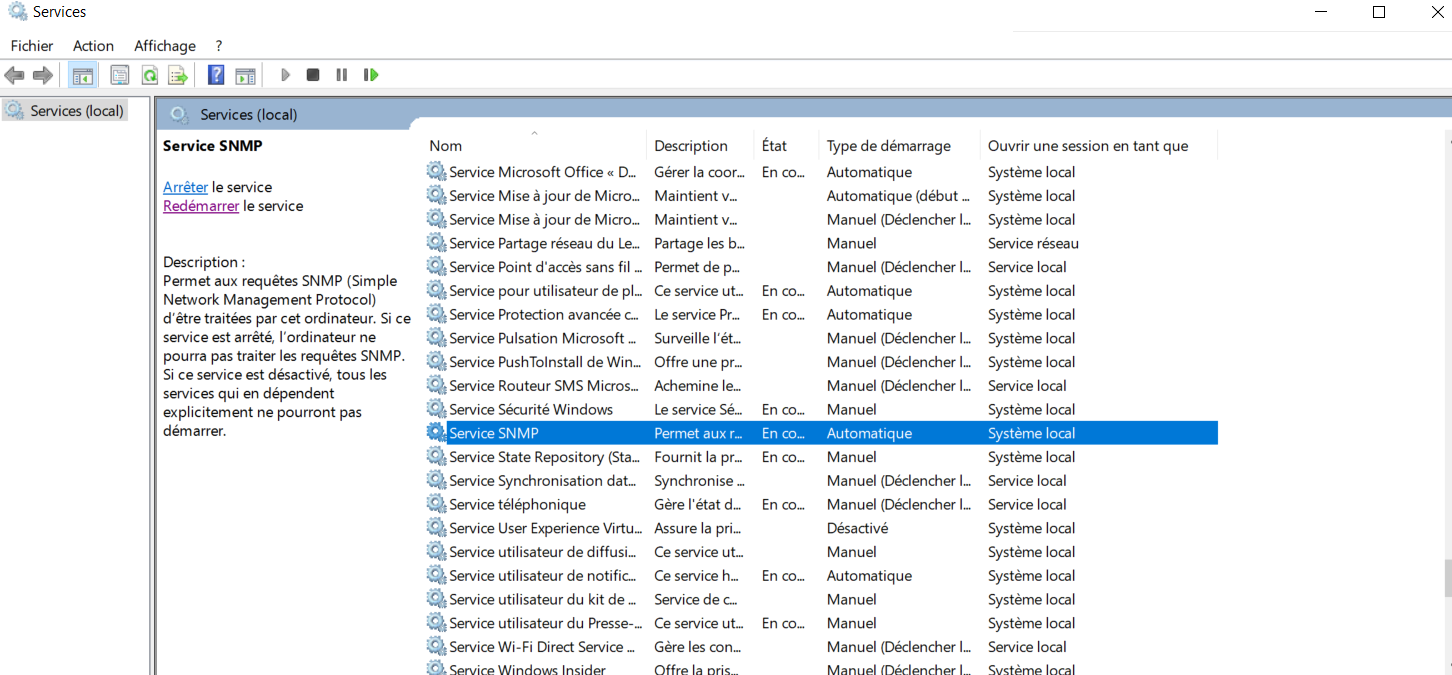This screenshot has width=1452, height=675.
Task: Toggle the Show/Hide console tree icon
Action: (x=83, y=75)
